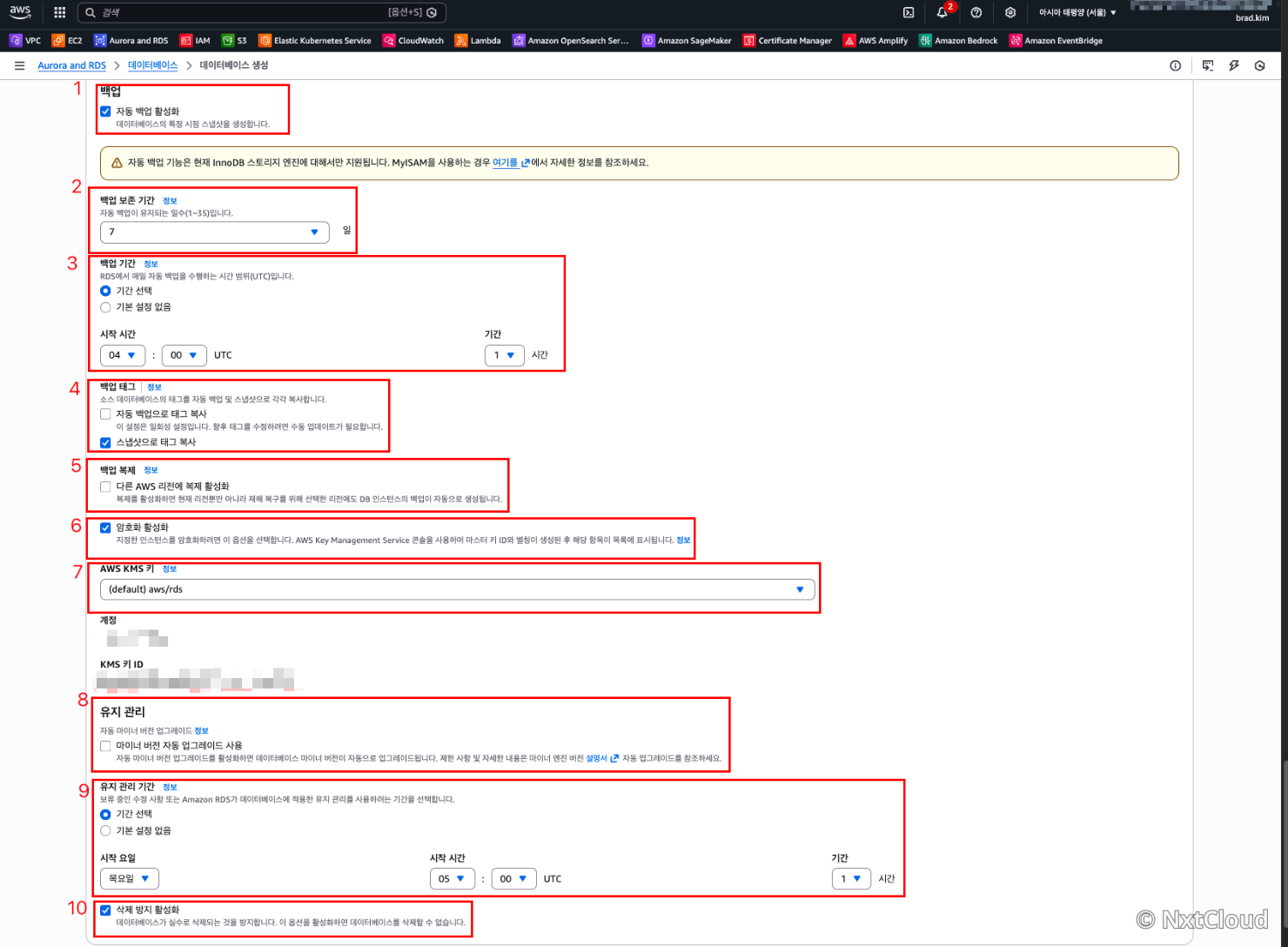The image size is (1288, 947).
Task: Open the maintenance start hour dropdown showing 05
Action: [453, 879]
